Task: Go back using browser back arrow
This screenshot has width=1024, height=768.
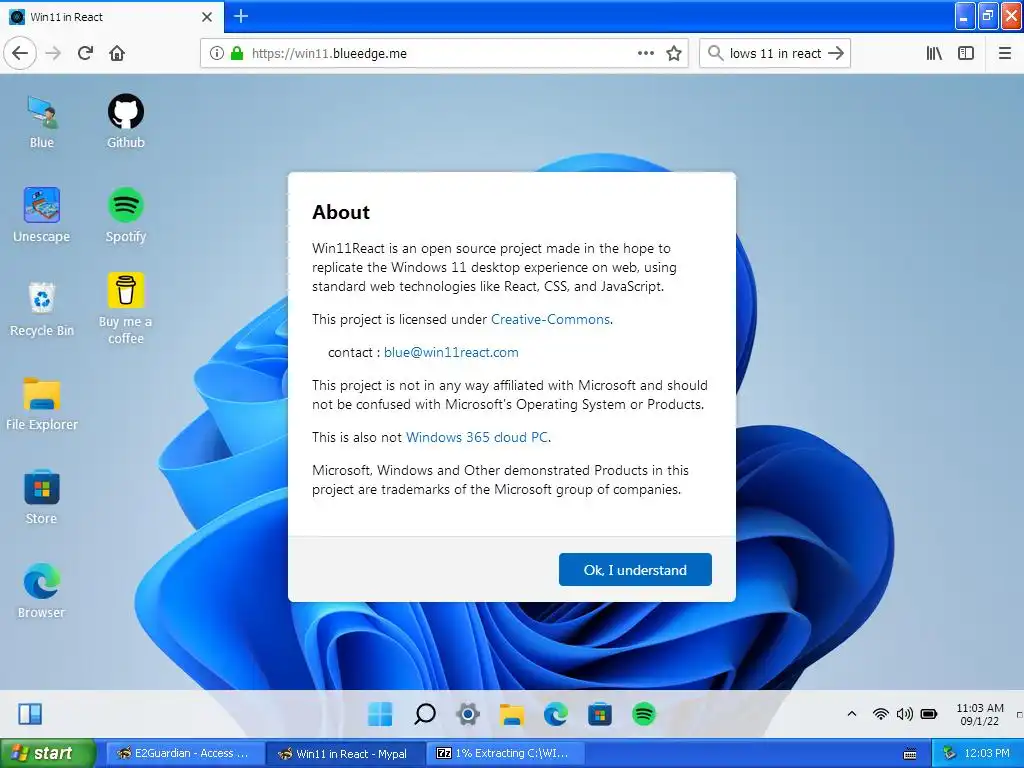Action: 20,53
